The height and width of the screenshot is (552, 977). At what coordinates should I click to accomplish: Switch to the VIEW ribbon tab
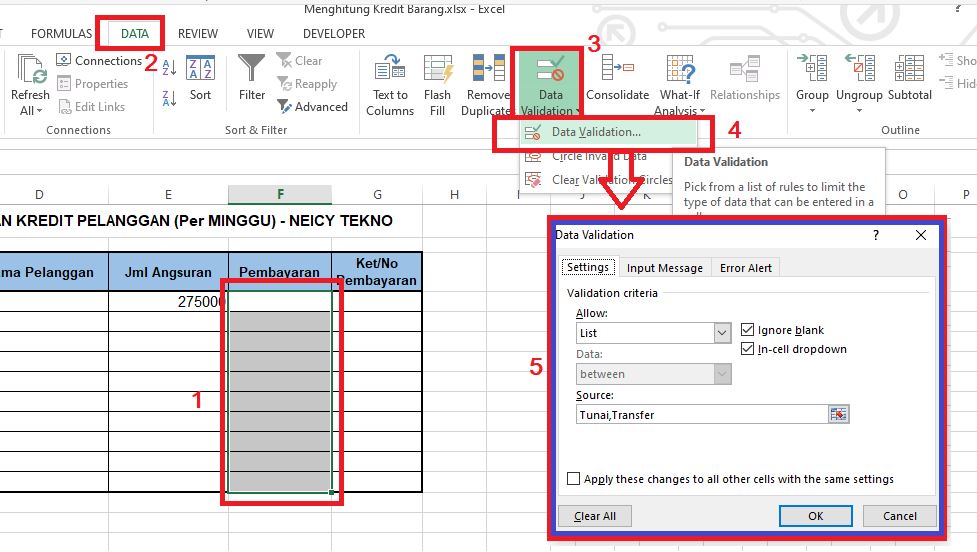pos(260,34)
